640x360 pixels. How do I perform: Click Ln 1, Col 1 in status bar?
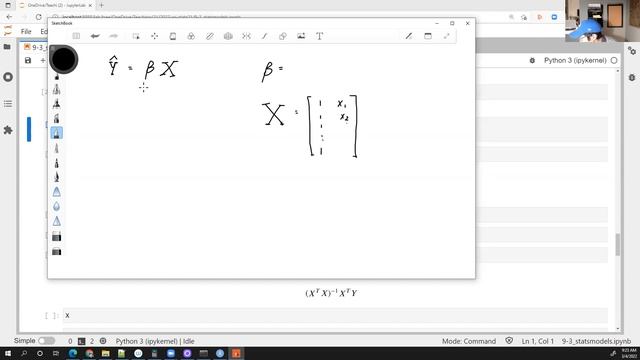click(x=538, y=341)
